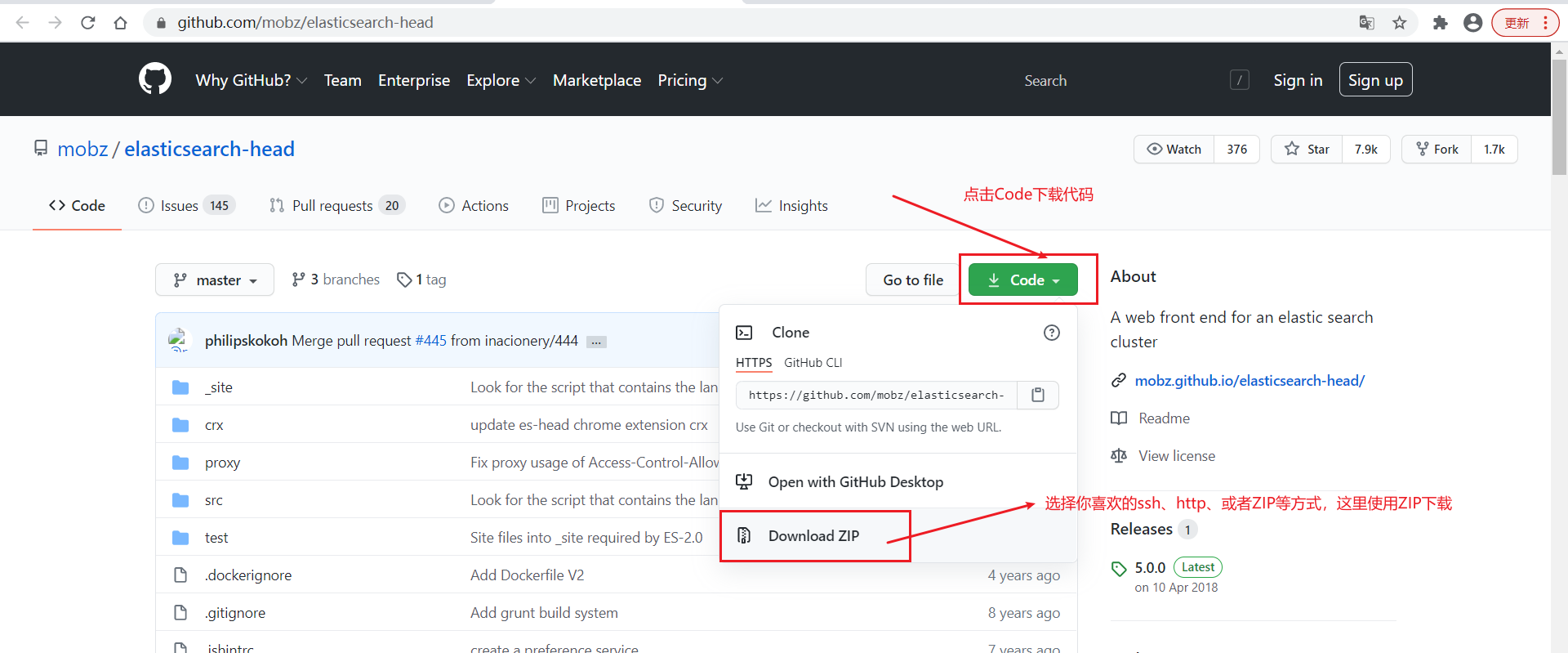Viewport: 1568px width, 653px height.
Task: Switch to the Issues tab
Action: click(186, 206)
